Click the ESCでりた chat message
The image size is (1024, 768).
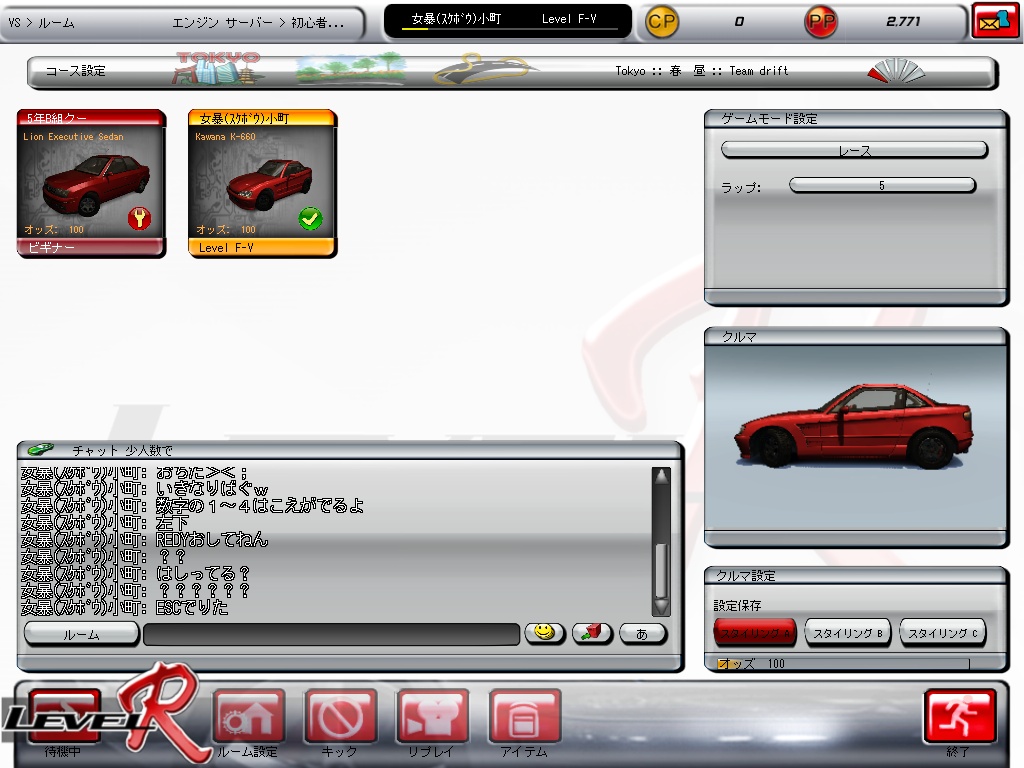192,607
